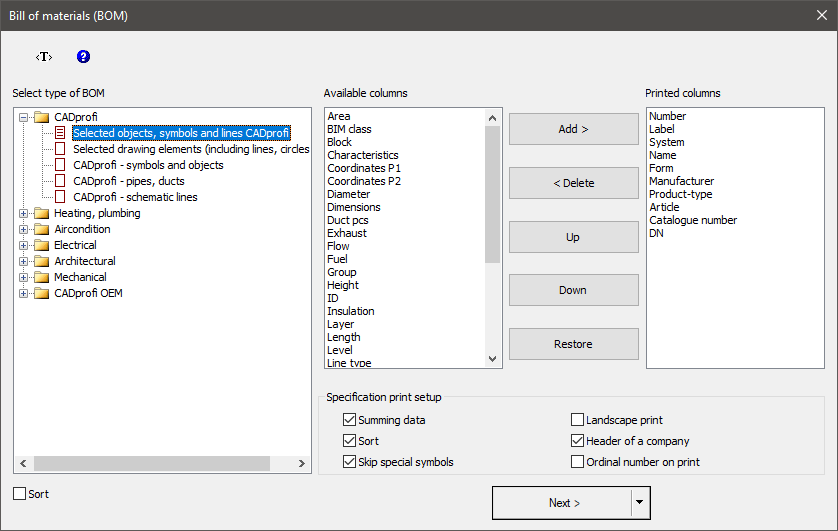Select Manufacturer in Printed columns list
The height and width of the screenshot is (531, 838).
click(681, 181)
